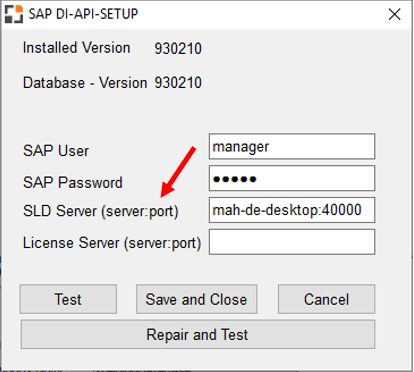Click the Installed Version label
Image resolution: width=414 pixels, height=372 pixels.
click(x=76, y=48)
